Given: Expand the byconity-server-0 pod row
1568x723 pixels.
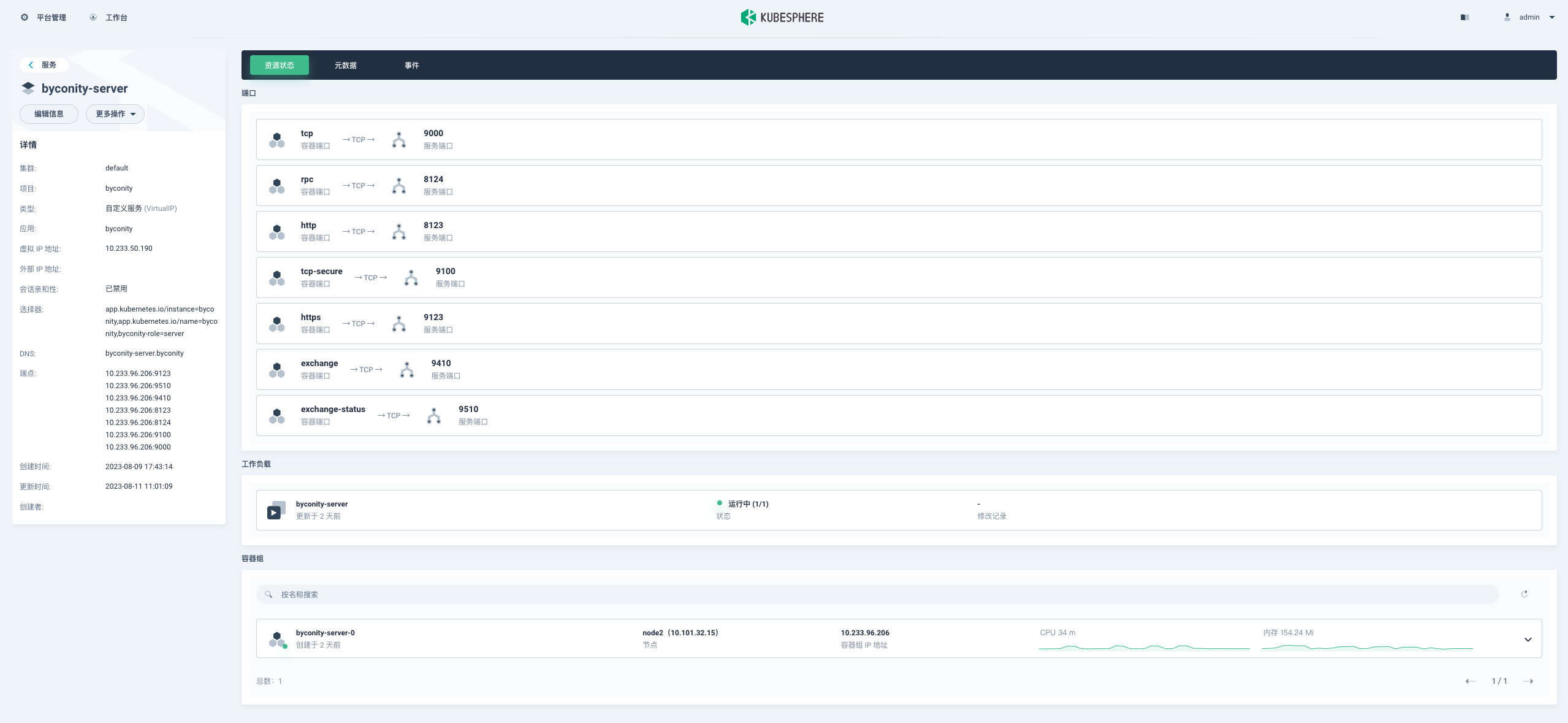Looking at the screenshot, I should (x=1528, y=639).
